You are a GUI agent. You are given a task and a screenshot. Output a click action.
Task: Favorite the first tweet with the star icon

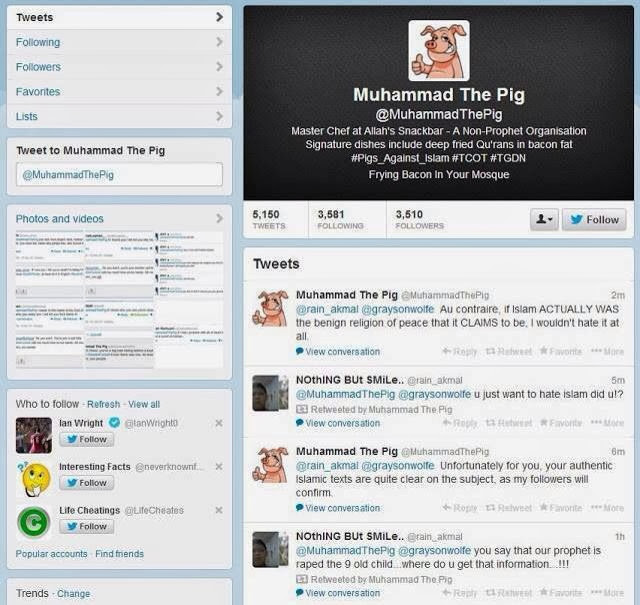(x=561, y=351)
